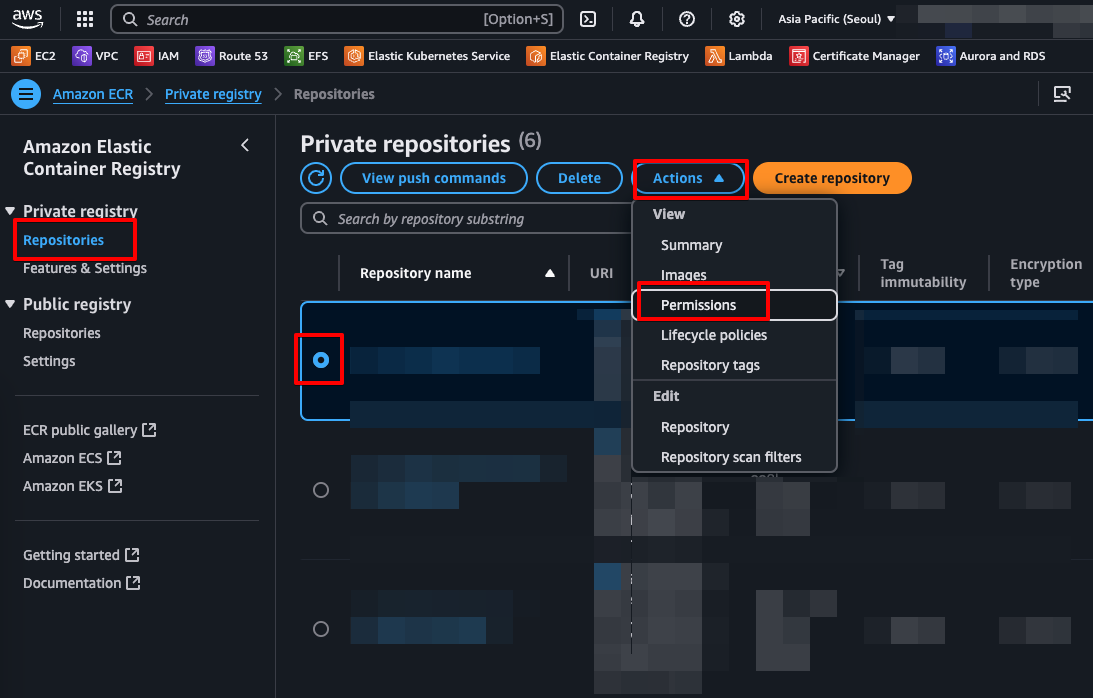The width and height of the screenshot is (1093, 698).
Task: Open Repositories under Public registry
Action: [x=62, y=333]
